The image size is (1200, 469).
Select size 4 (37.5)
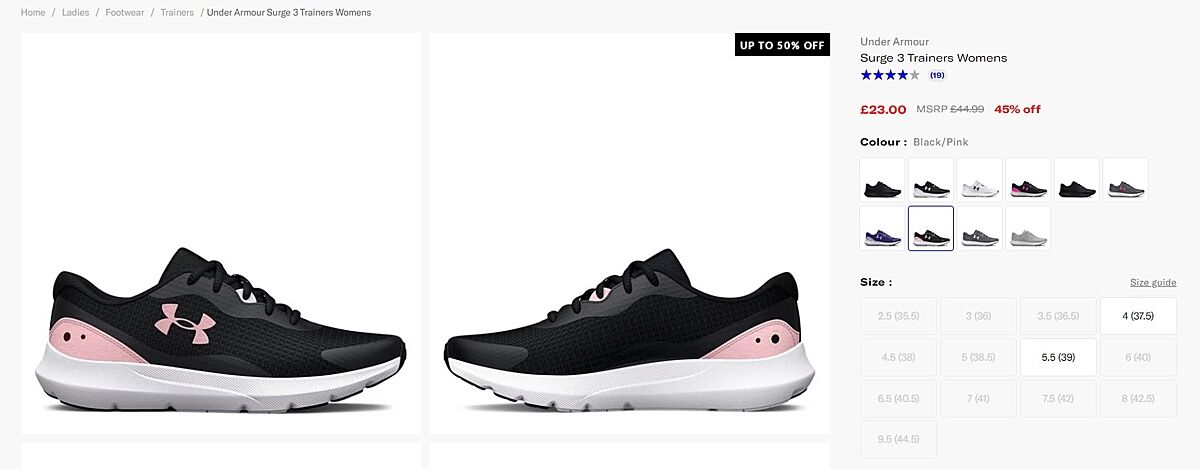1138,316
